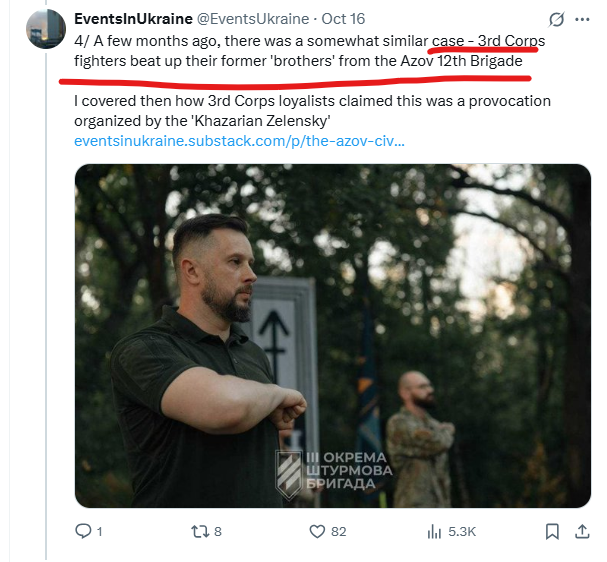The image size is (607, 562).
Task: Click the tweet text starting with "4/"
Action: (300, 50)
